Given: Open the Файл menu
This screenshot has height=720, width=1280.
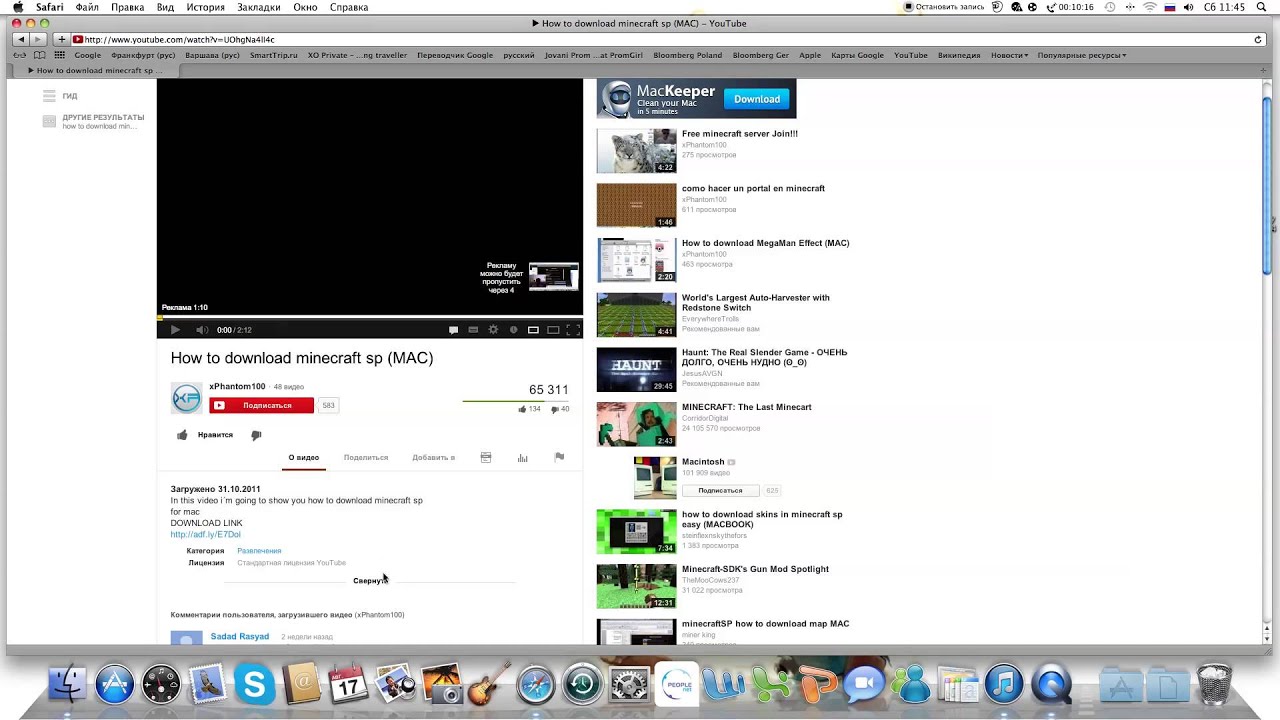Looking at the screenshot, I should tap(87, 7).
